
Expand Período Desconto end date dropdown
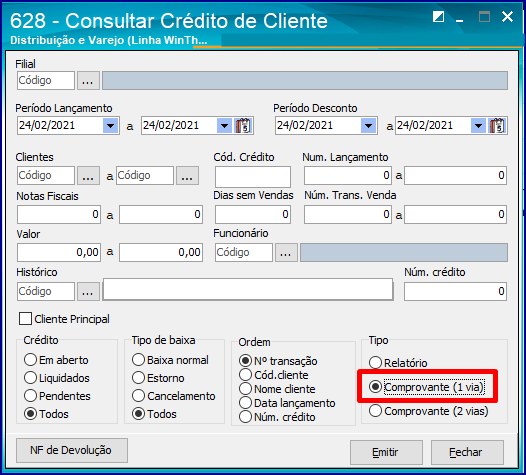(x=478, y=126)
